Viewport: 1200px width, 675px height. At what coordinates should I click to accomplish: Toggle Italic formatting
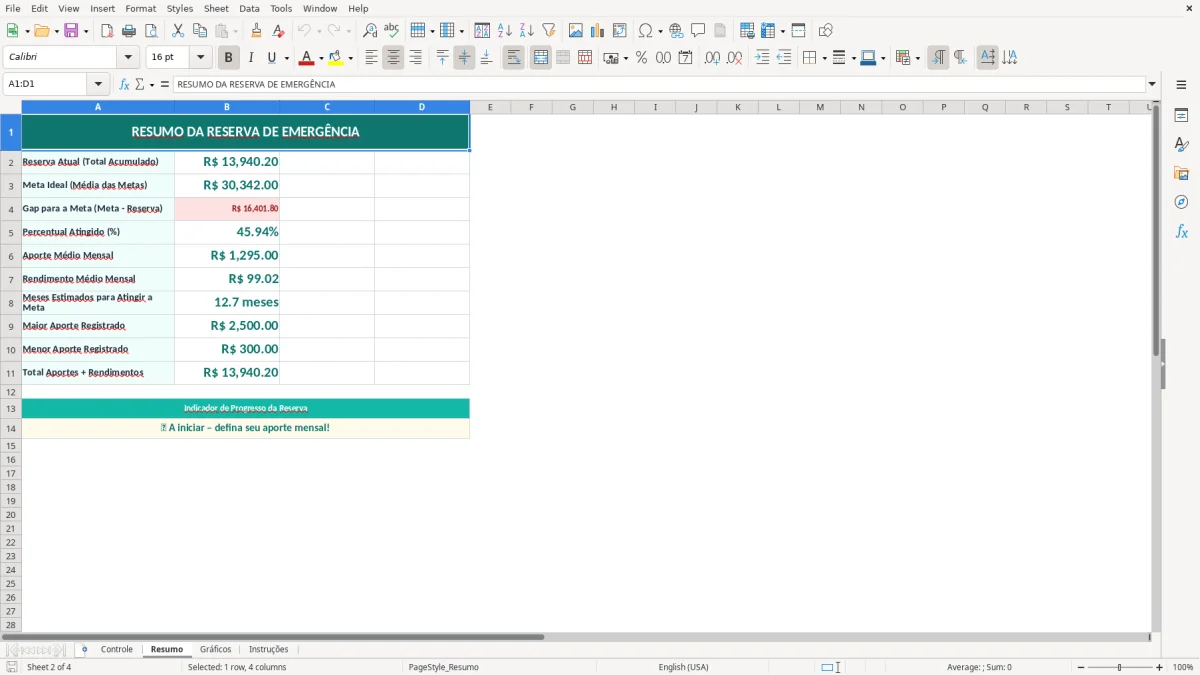pos(250,58)
